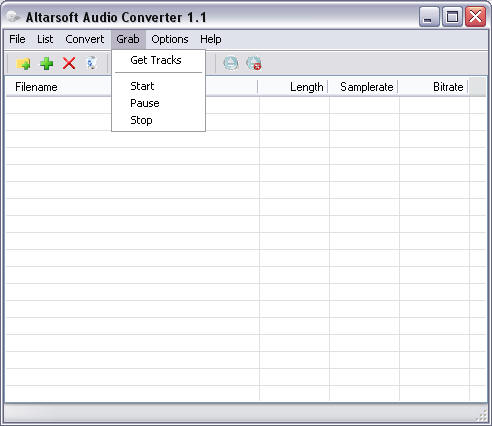Click the Altarsoft app icon in title bar
492x426 pixels.
(13, 17)
